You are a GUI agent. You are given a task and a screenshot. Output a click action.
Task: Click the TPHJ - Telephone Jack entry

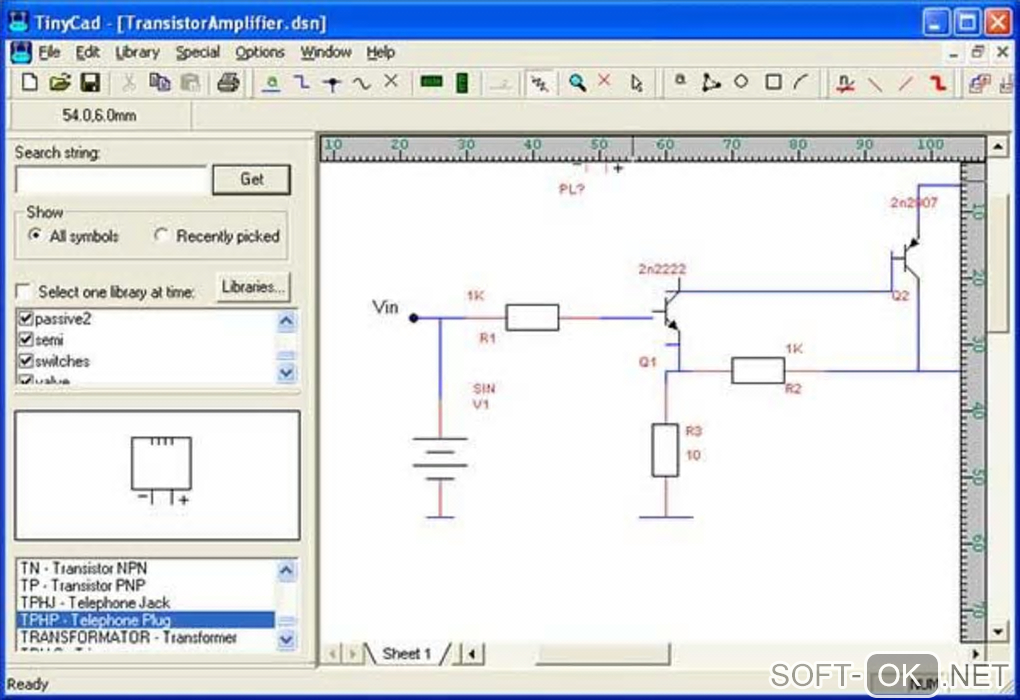pos(145,603)
